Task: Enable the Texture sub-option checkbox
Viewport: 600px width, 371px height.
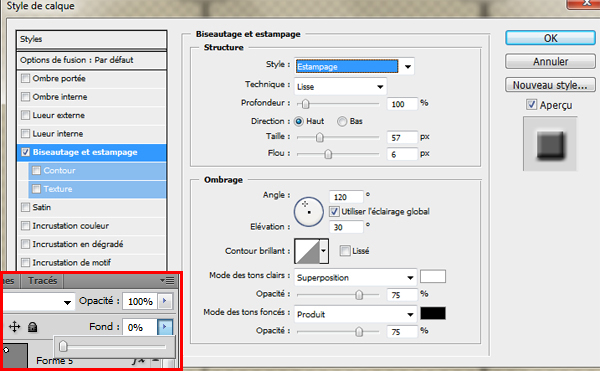Action: 36,189
